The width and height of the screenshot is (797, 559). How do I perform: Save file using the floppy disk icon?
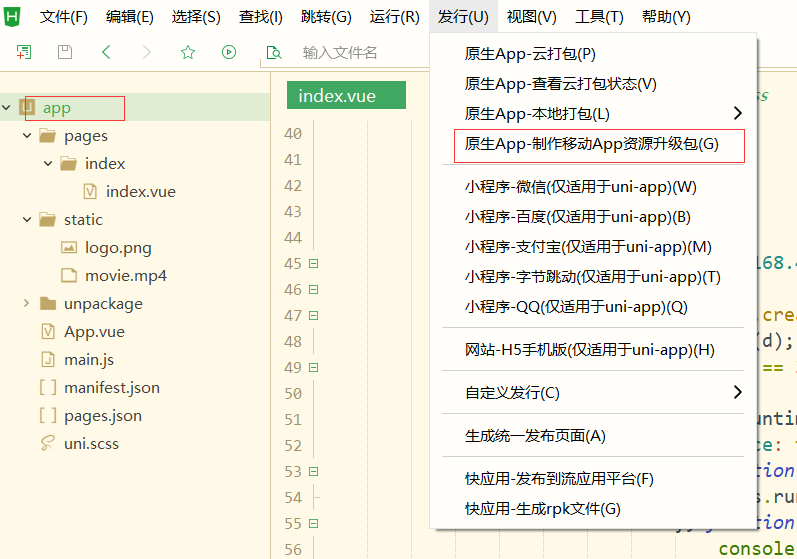pyautogui.click(x=65, y=52)
